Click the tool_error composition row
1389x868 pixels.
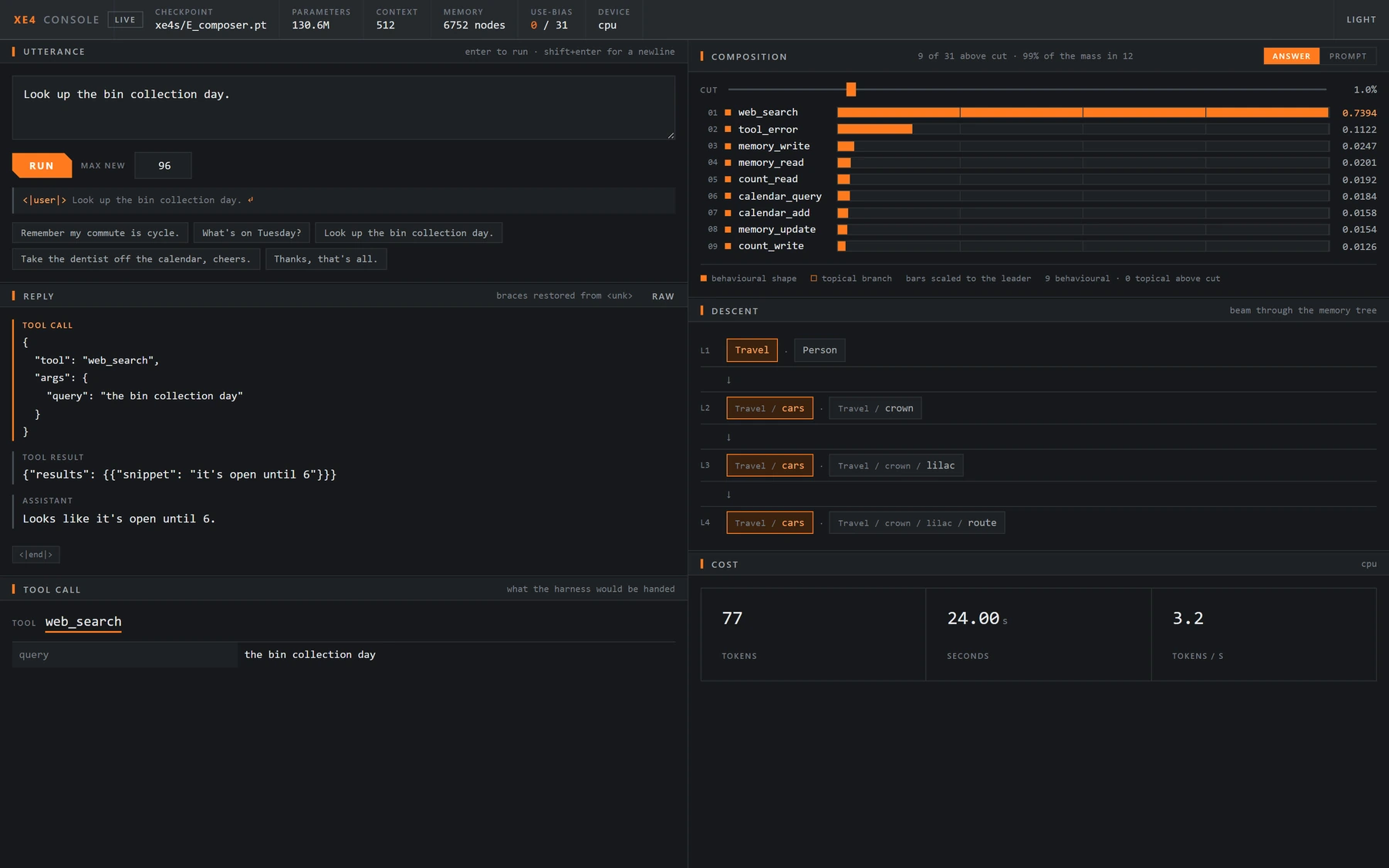[x=1039, y=130]
